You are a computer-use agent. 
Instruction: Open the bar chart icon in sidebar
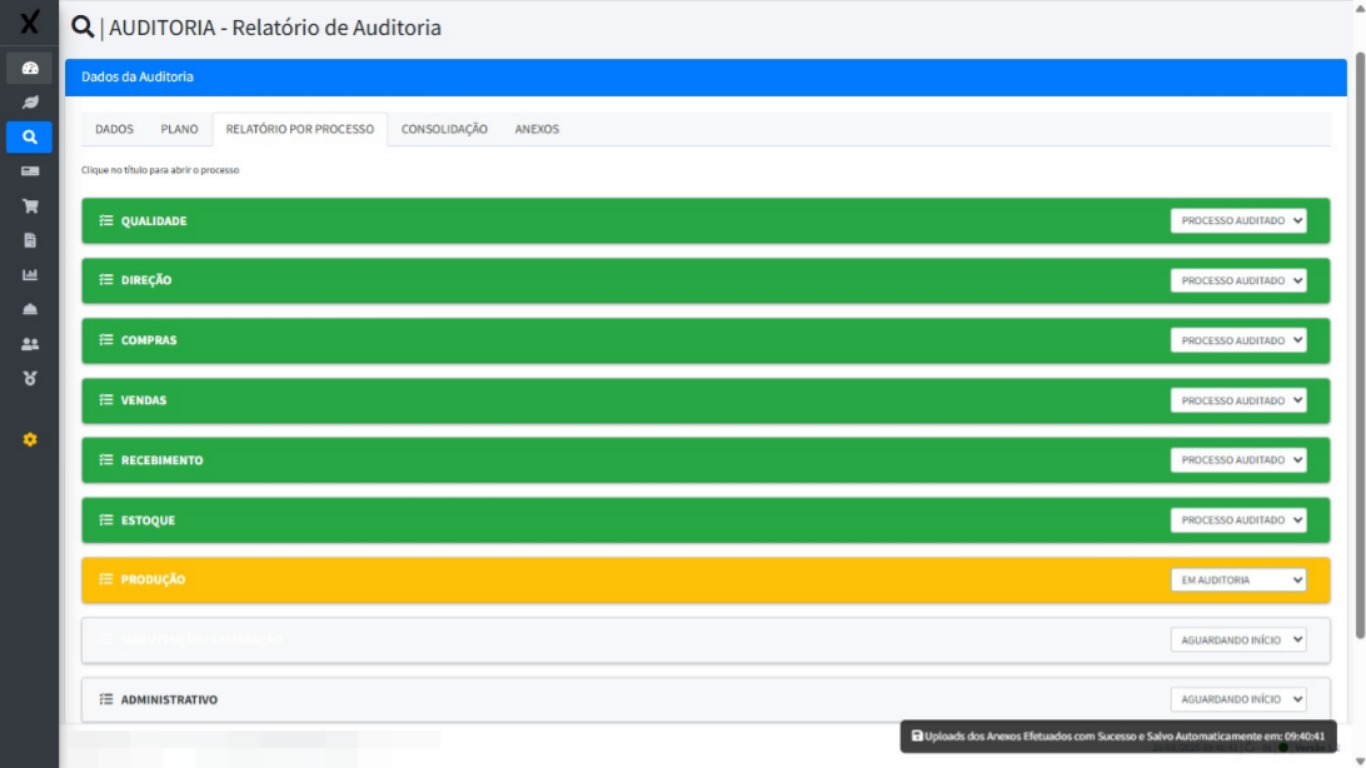29,275
